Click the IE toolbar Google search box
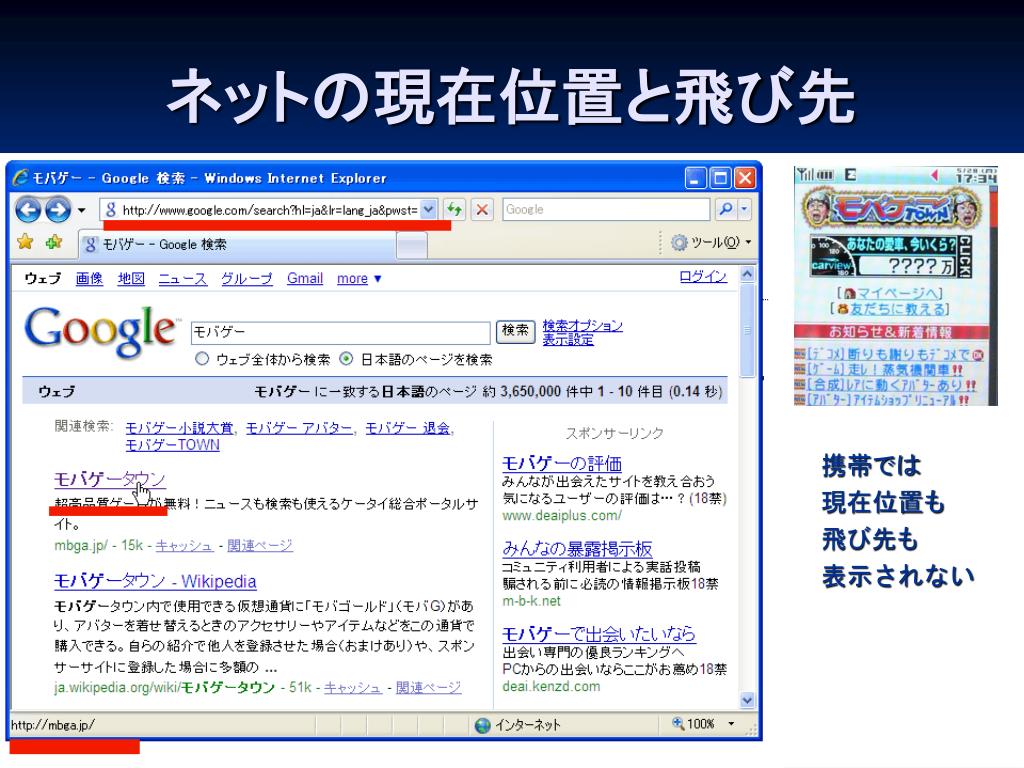The width and height of the screenshot is (1024, 768). point(606,210)
